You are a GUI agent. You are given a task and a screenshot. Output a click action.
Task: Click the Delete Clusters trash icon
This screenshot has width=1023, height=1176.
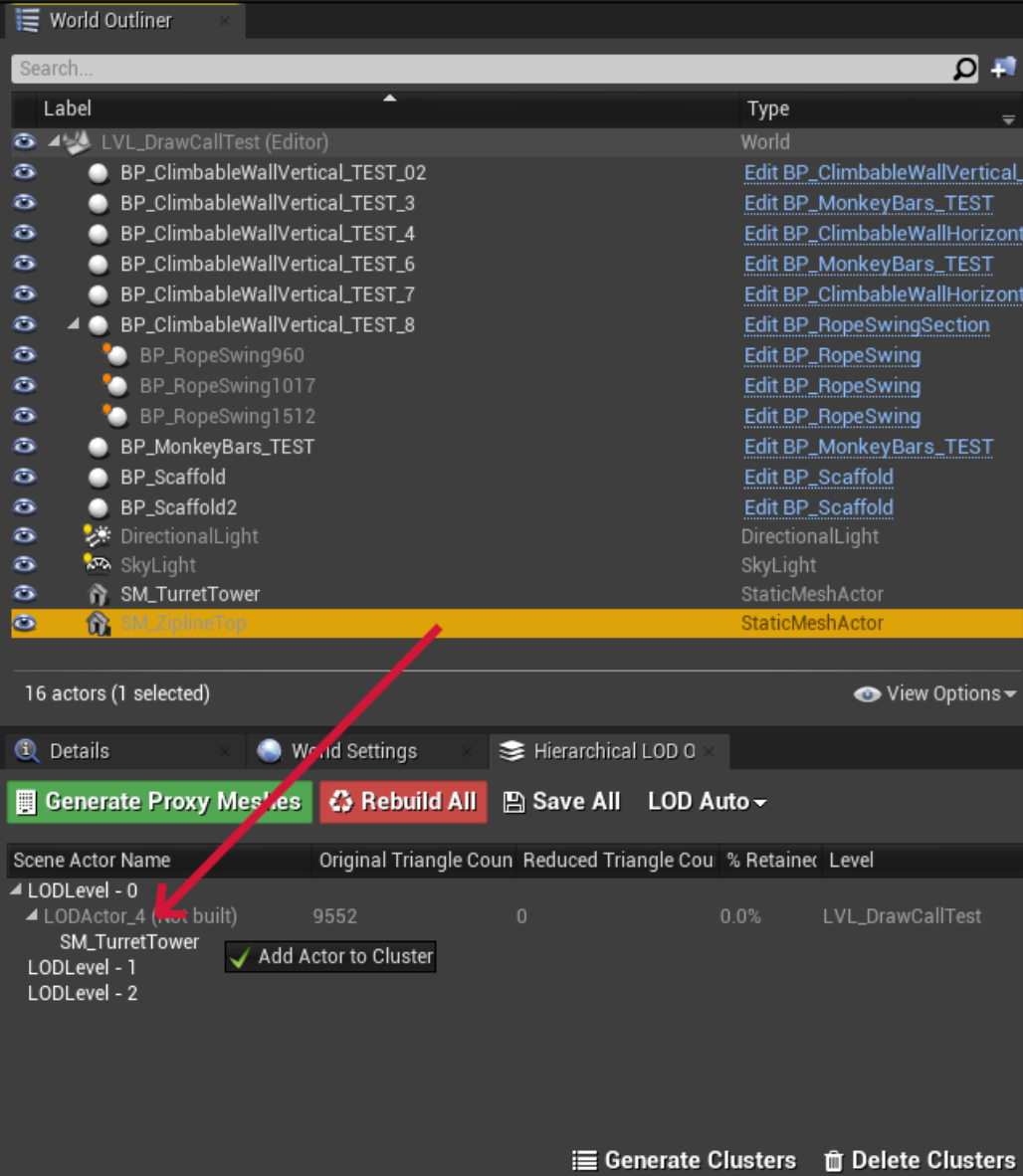pos(835,1160)
